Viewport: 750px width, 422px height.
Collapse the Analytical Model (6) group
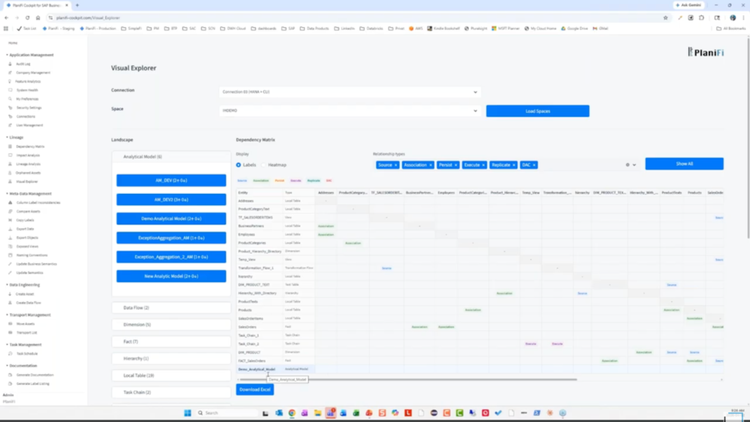coord(171,157)
